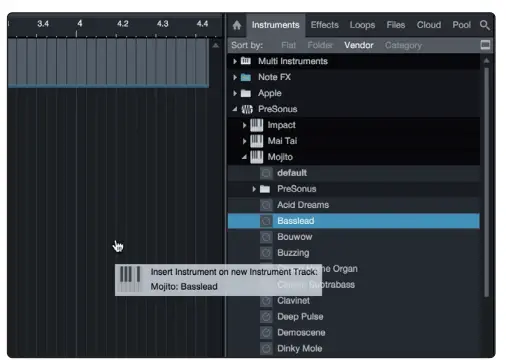This screenshot has height=360, width=506.
Task: Select the default Mojito preset
Action: coord(354,173)
